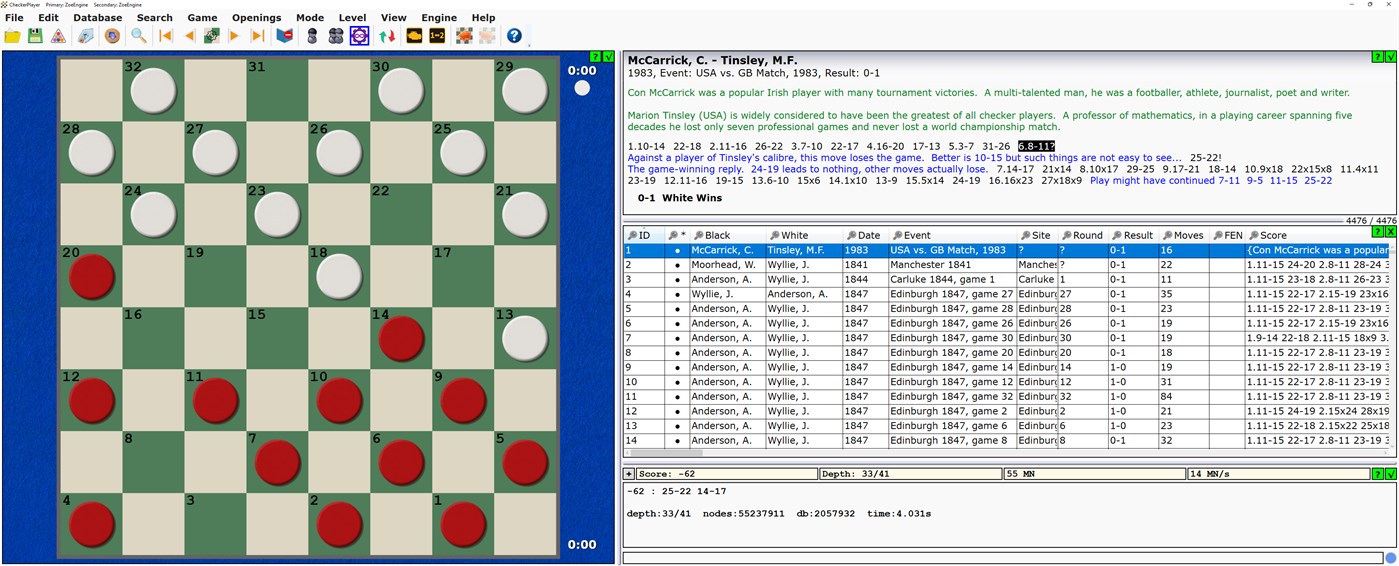Open the Game menu
Image resolution: width=1399 pixels, height=566 pixels.
point(203,17)
